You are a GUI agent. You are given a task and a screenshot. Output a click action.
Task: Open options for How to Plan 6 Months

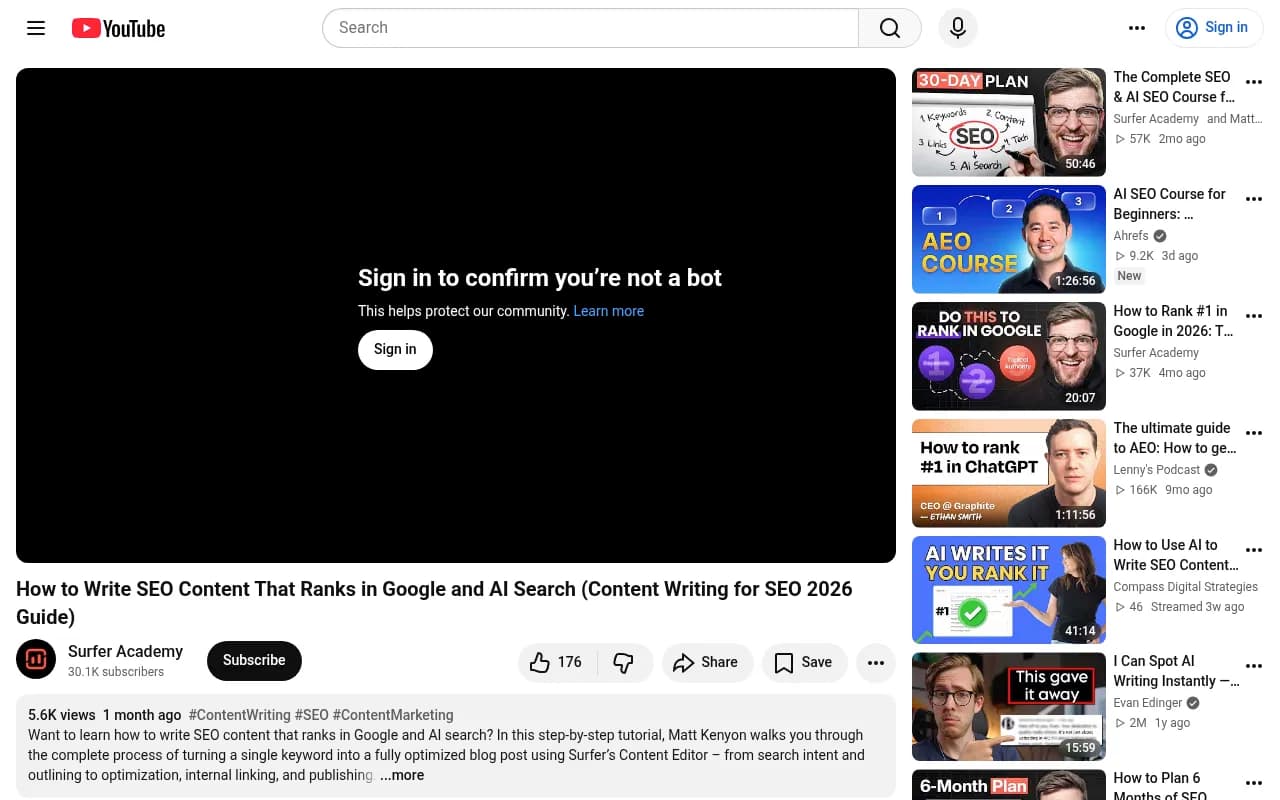click(x=1253, y=784)
